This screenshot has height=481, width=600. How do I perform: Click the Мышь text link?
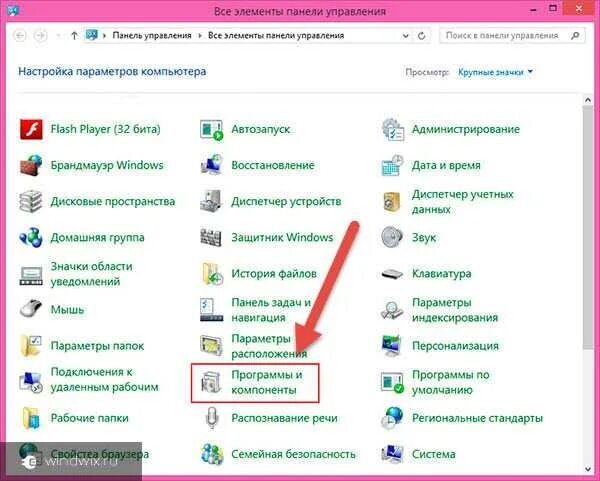click(x=67, y=310)
